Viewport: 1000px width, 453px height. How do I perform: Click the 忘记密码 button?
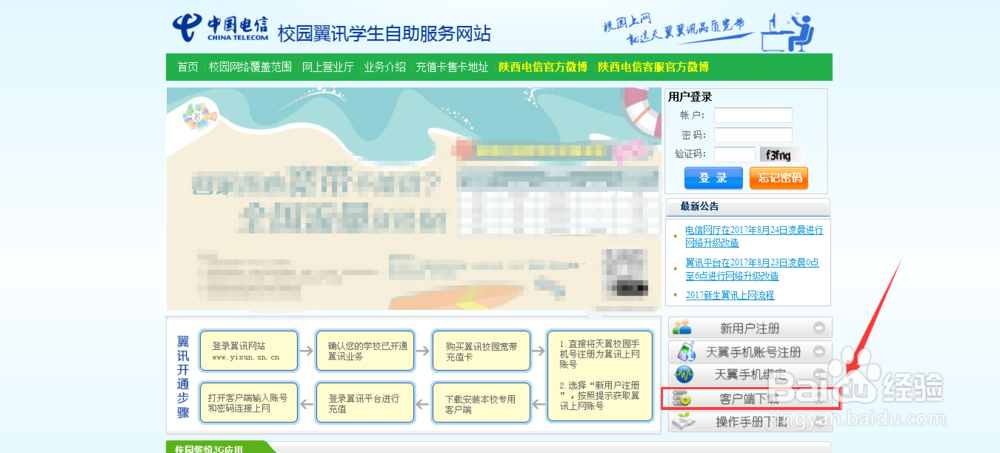point(779,178)
